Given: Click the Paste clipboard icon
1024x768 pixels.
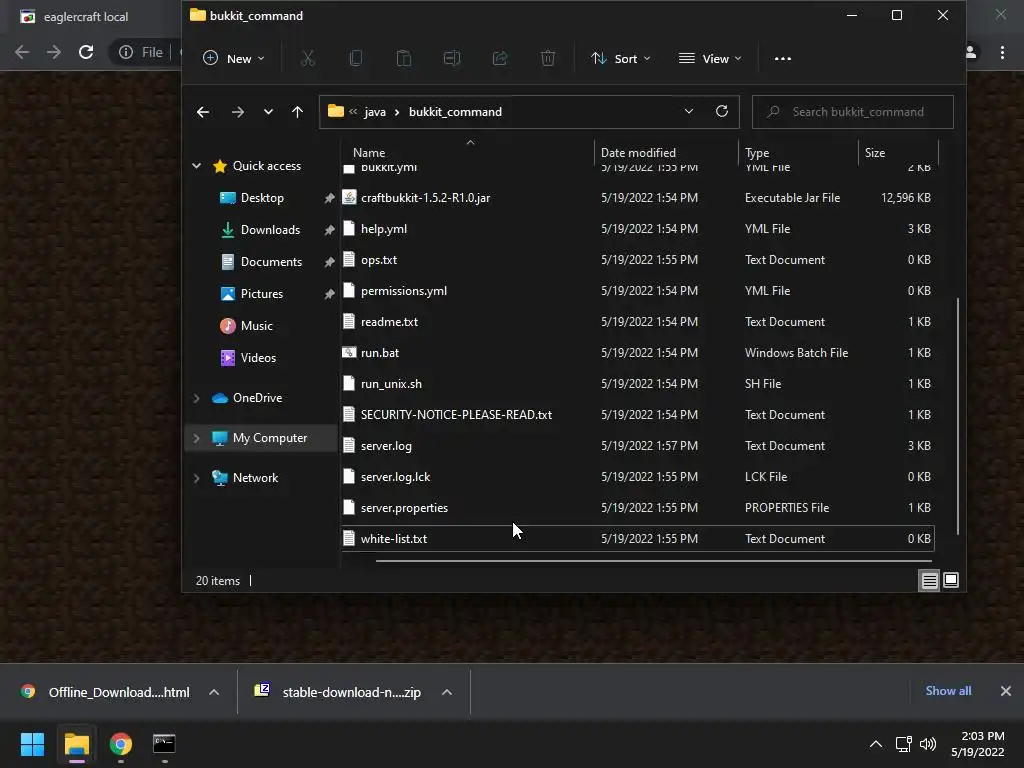Looking at the screenshot, I should [x=404, y=59].
